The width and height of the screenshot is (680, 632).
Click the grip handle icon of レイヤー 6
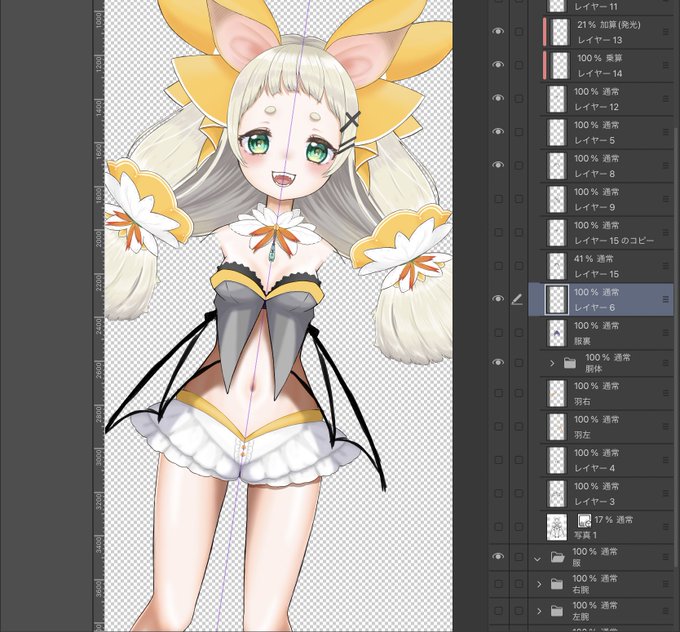click(666, 299)
